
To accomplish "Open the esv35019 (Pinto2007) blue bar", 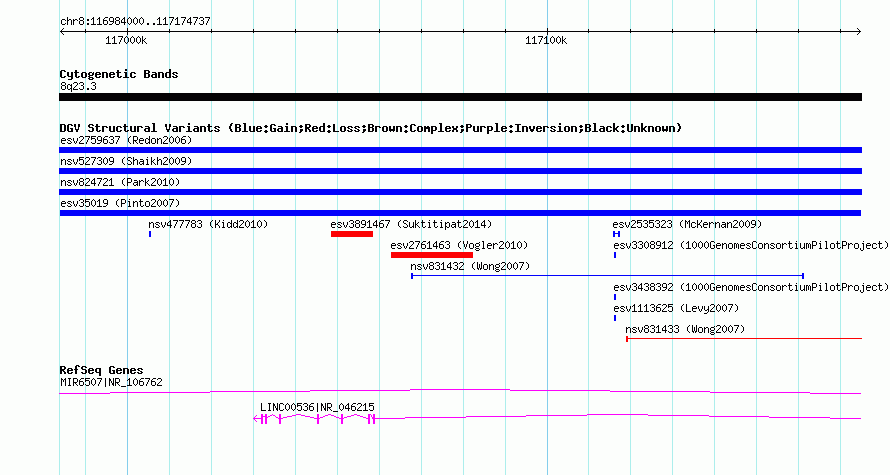I will tap(460, 213).
